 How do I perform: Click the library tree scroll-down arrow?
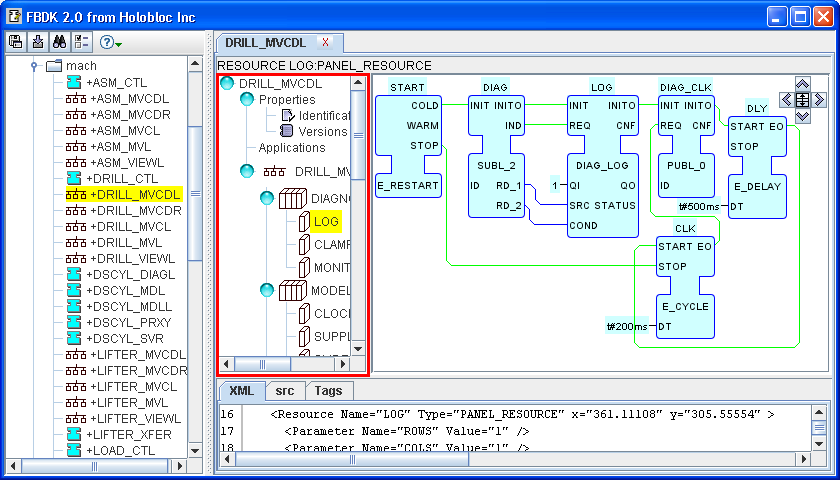pyautogui.click(x=195, y=451)
